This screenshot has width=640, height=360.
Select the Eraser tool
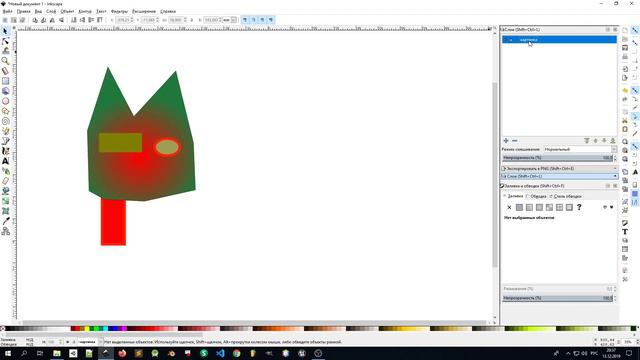pos(5,181)
